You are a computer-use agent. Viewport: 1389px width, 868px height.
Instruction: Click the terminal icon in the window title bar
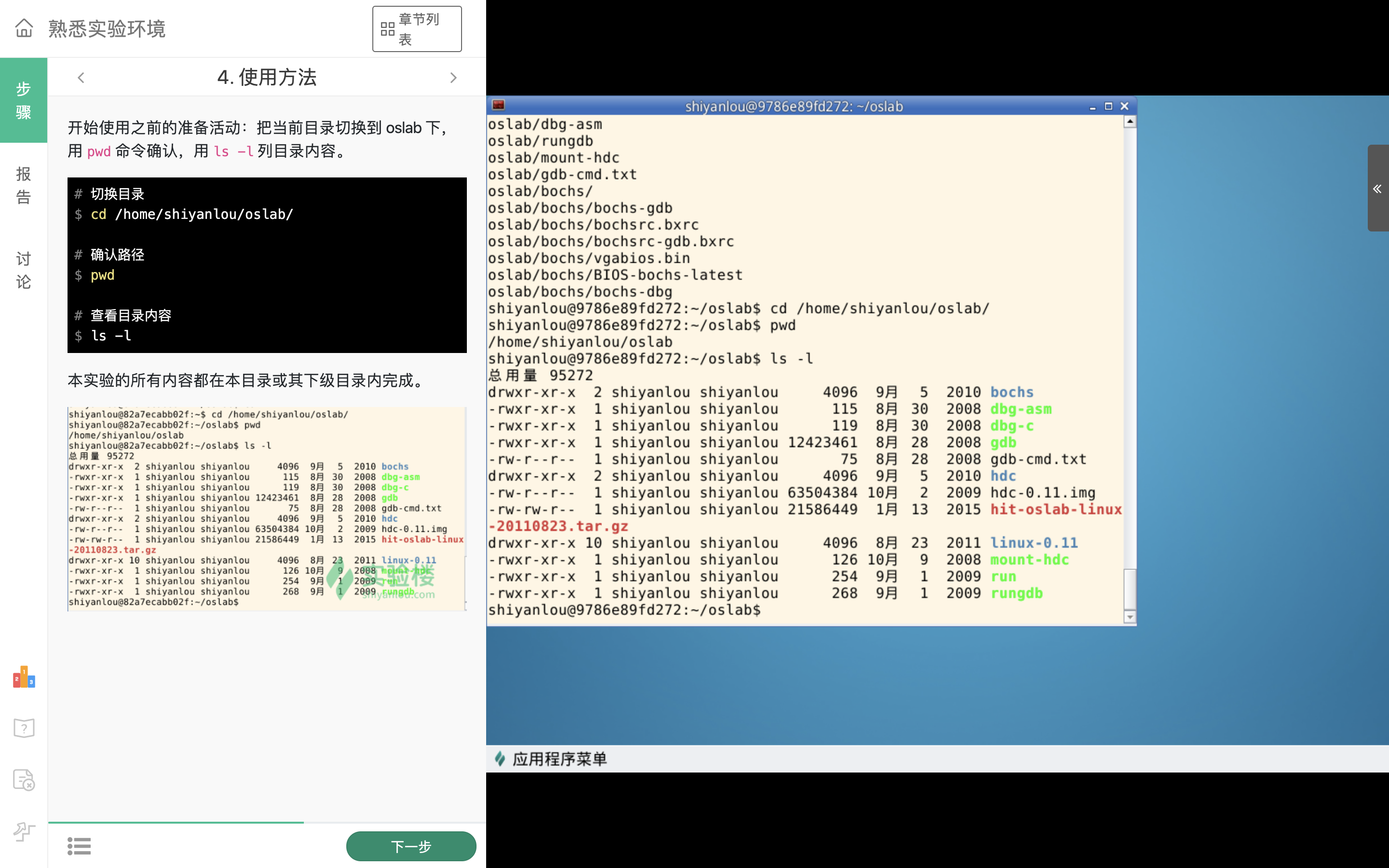pyautogui.click(x=499, y=106)
